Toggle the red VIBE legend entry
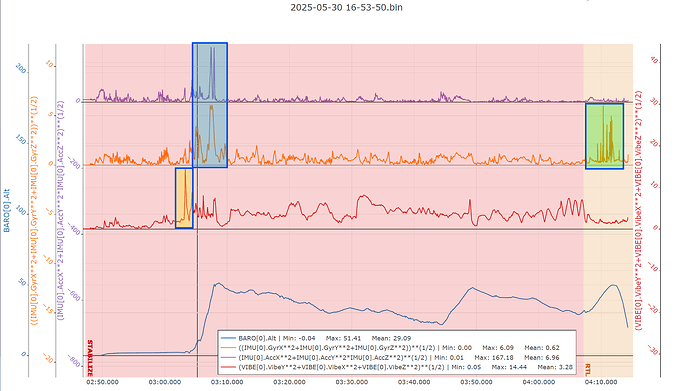 pyautogui.click(x=396, y=367)
